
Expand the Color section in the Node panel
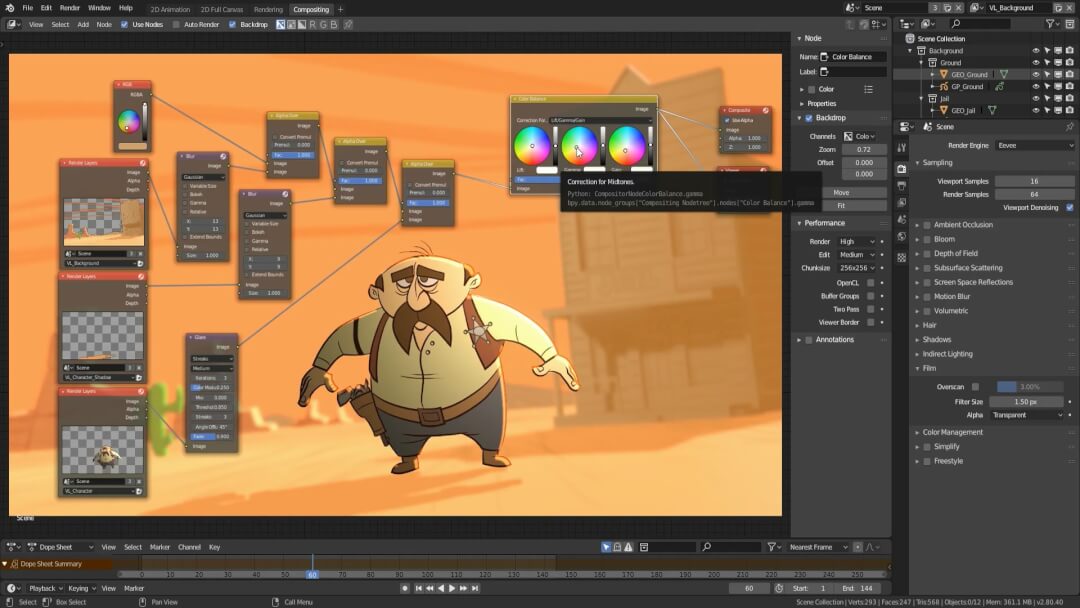click(802, 90)
